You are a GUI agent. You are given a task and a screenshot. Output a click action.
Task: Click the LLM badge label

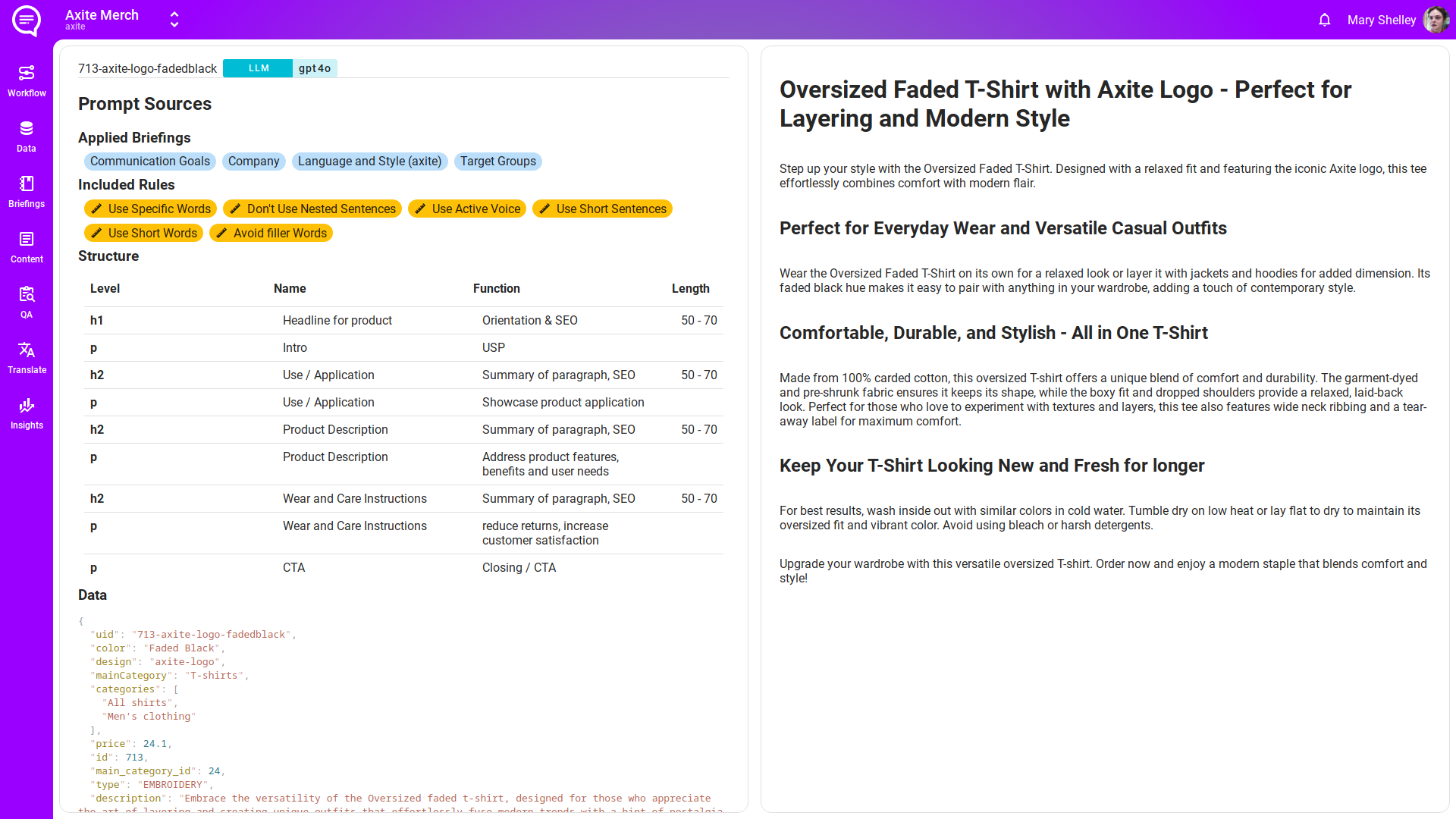259,68
